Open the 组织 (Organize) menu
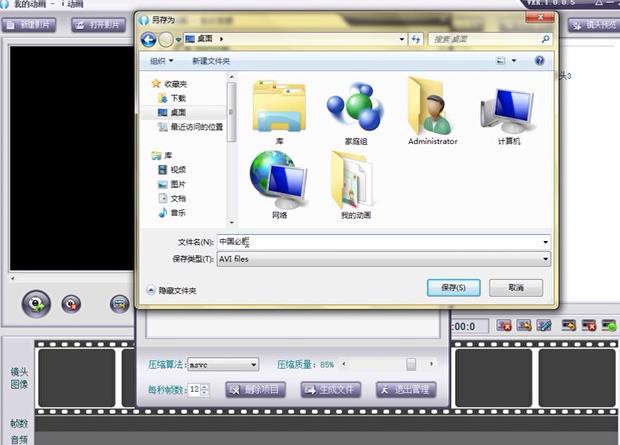 pos(161,61)
